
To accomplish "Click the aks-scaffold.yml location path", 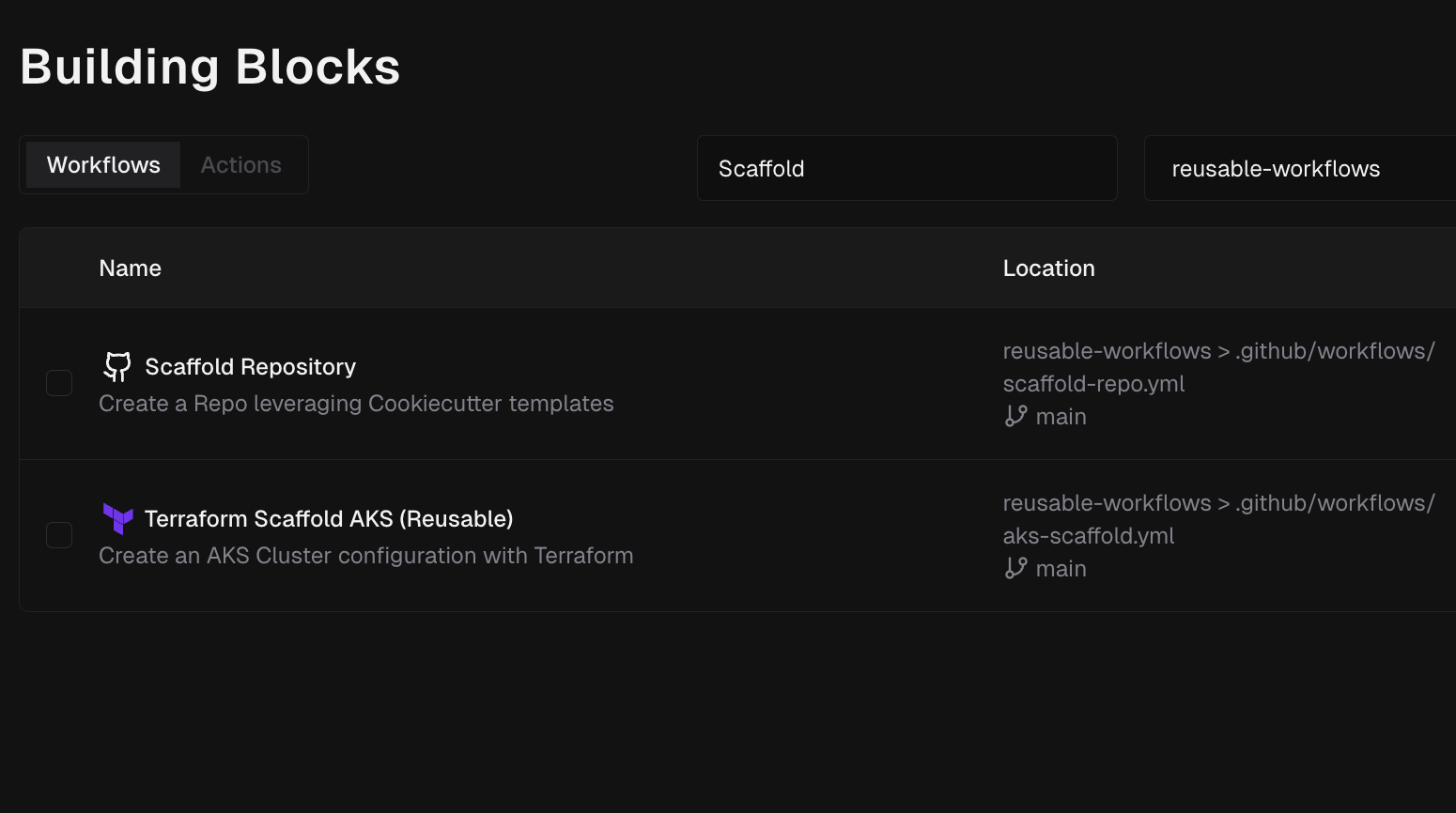I will pyautogui.click(x=1089, y=536).
